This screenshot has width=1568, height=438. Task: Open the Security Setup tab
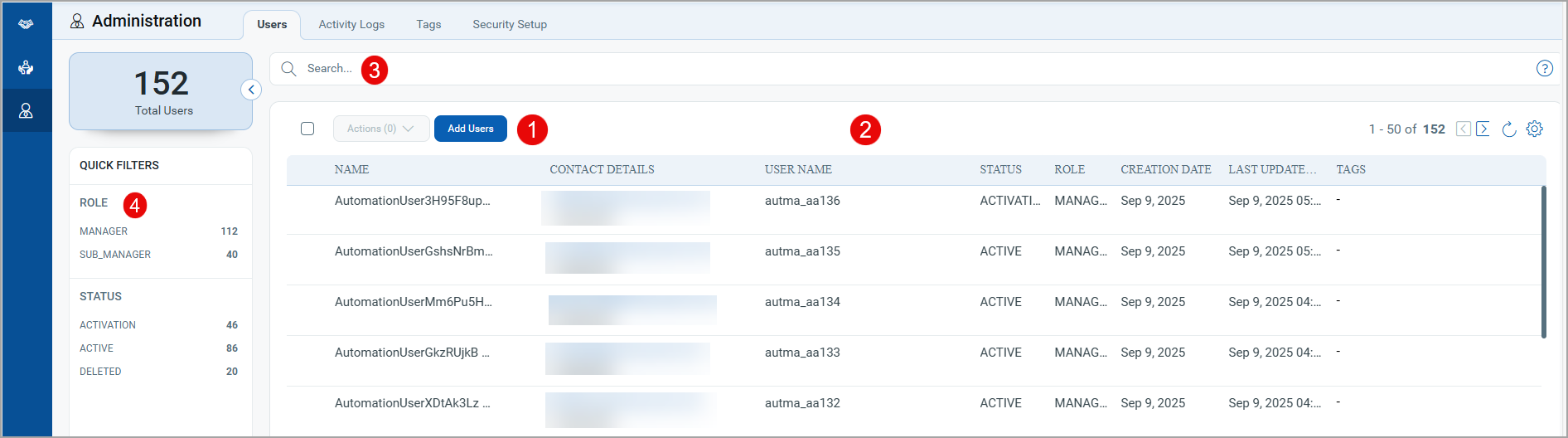point(510,24)
